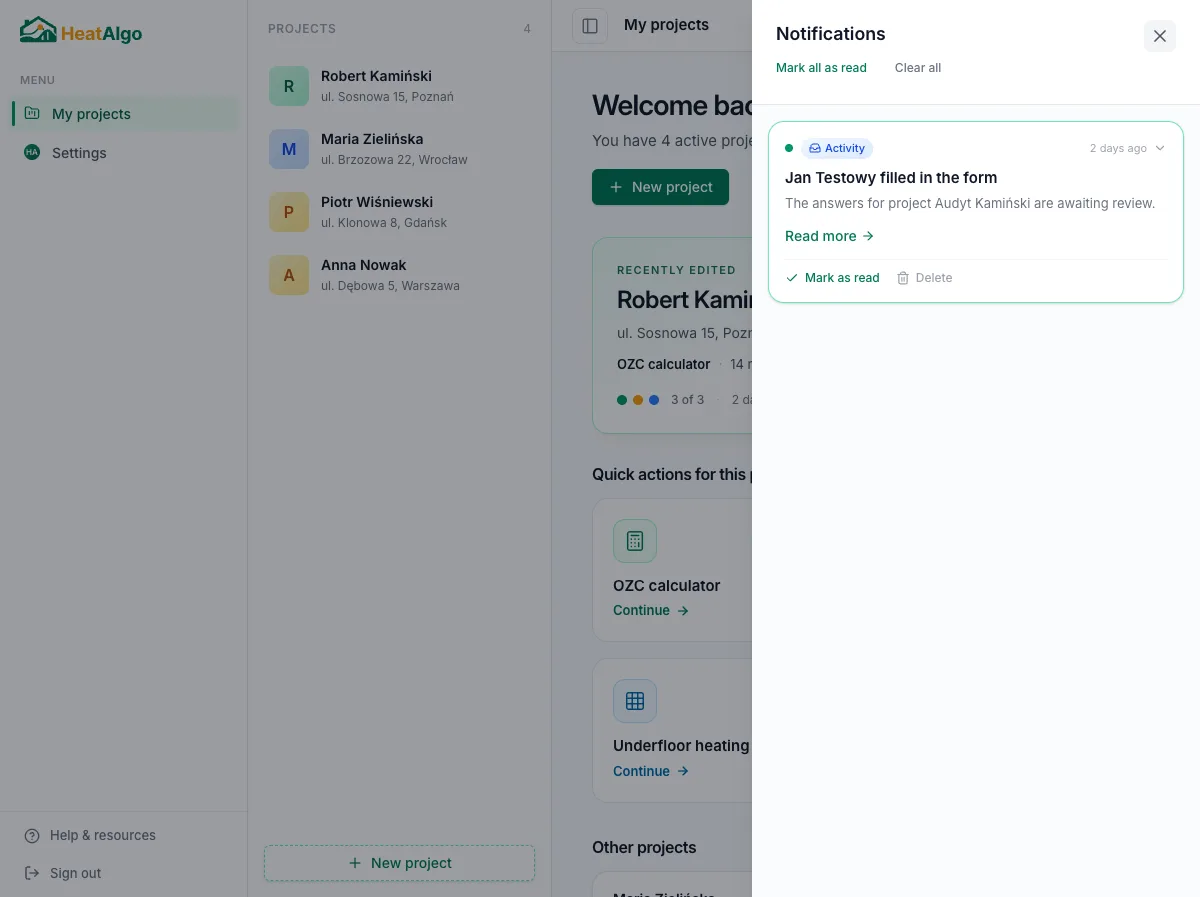Open My projects in the sidebar menu
Viewport: 1200px width, 897px height.
click(x=126, y=114)
